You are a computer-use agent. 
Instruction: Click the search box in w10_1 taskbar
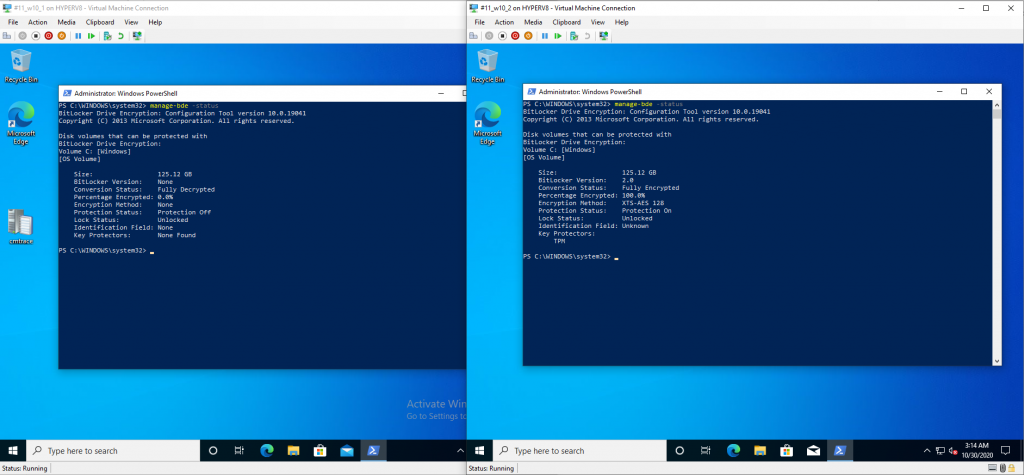(113, 451)
